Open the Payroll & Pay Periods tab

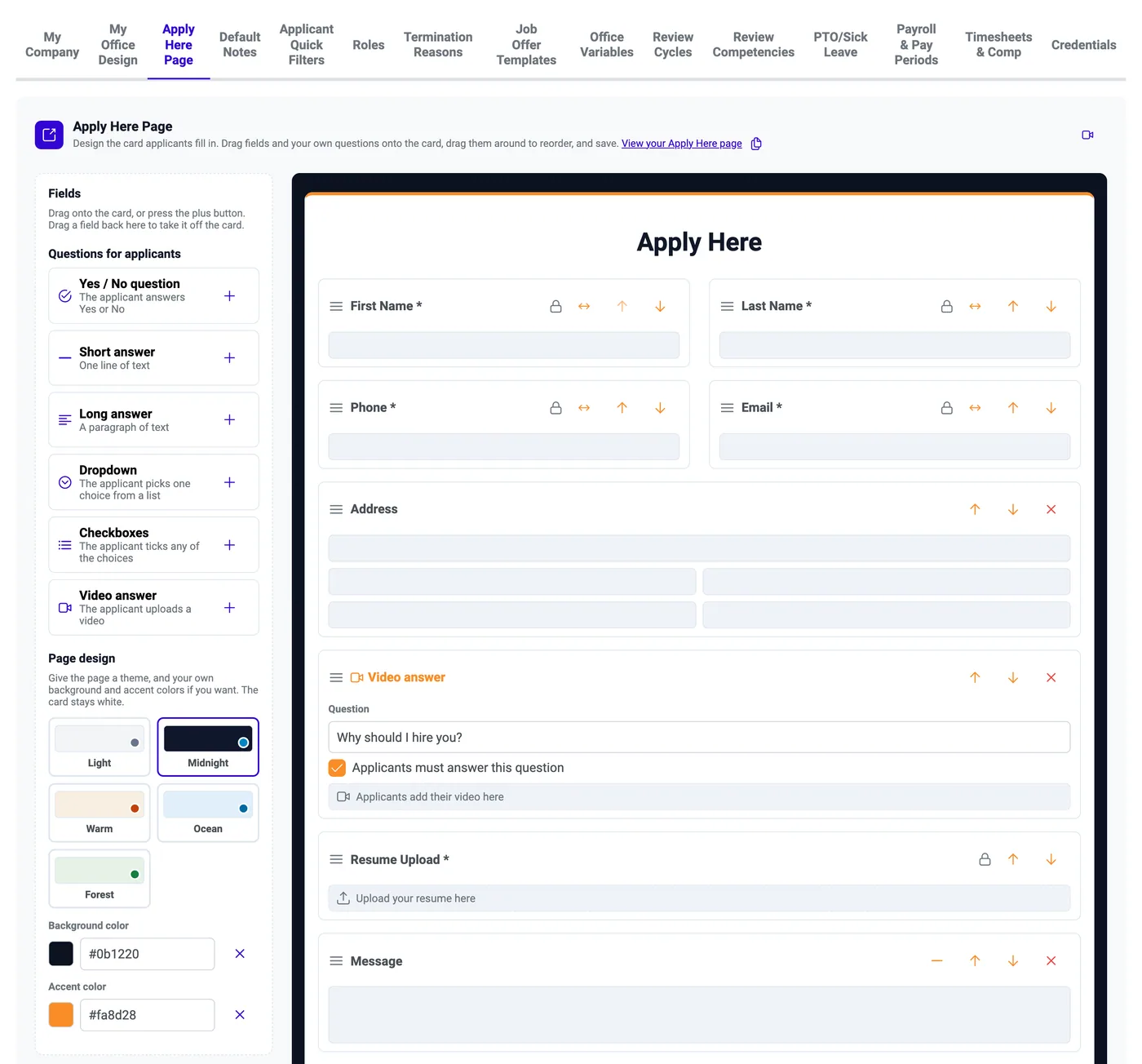coord(916,45)
